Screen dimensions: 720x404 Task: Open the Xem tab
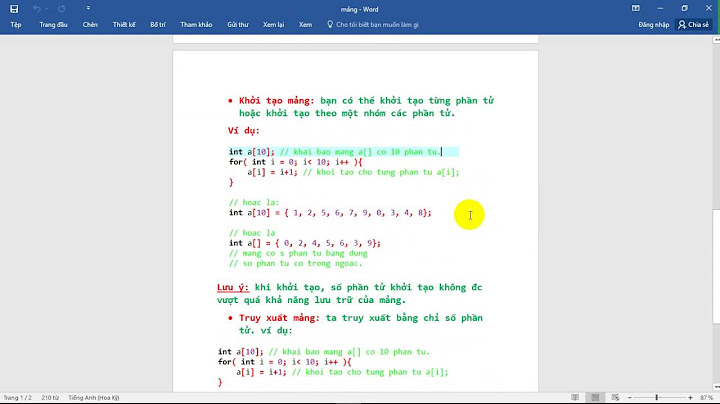(x=305, y=25)
